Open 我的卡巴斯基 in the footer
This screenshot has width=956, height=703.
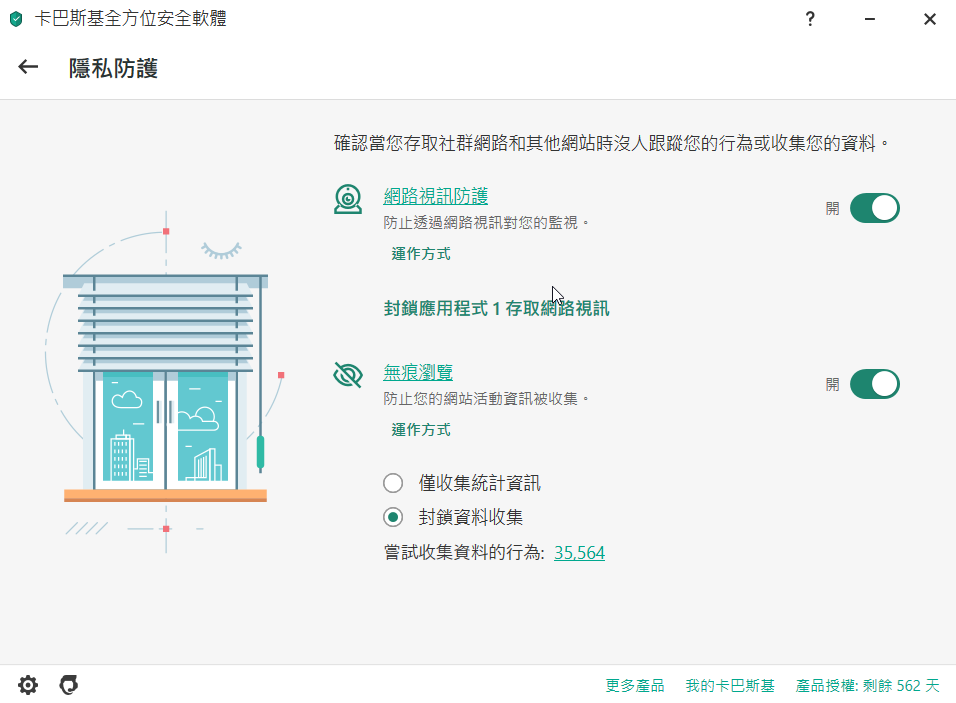point(730,686)
